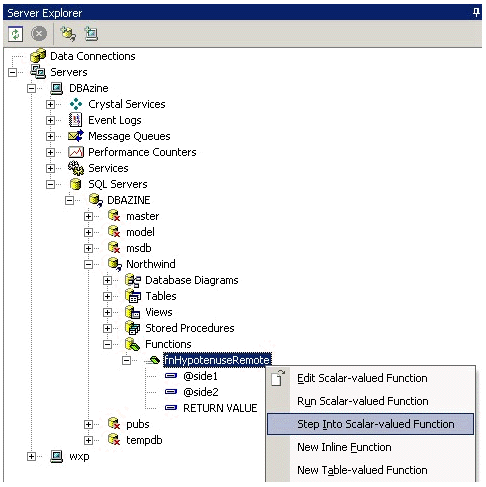486x487 pixels.
Task: Click the Stop Refresh toolbar icon
Action: click(39, 34)
